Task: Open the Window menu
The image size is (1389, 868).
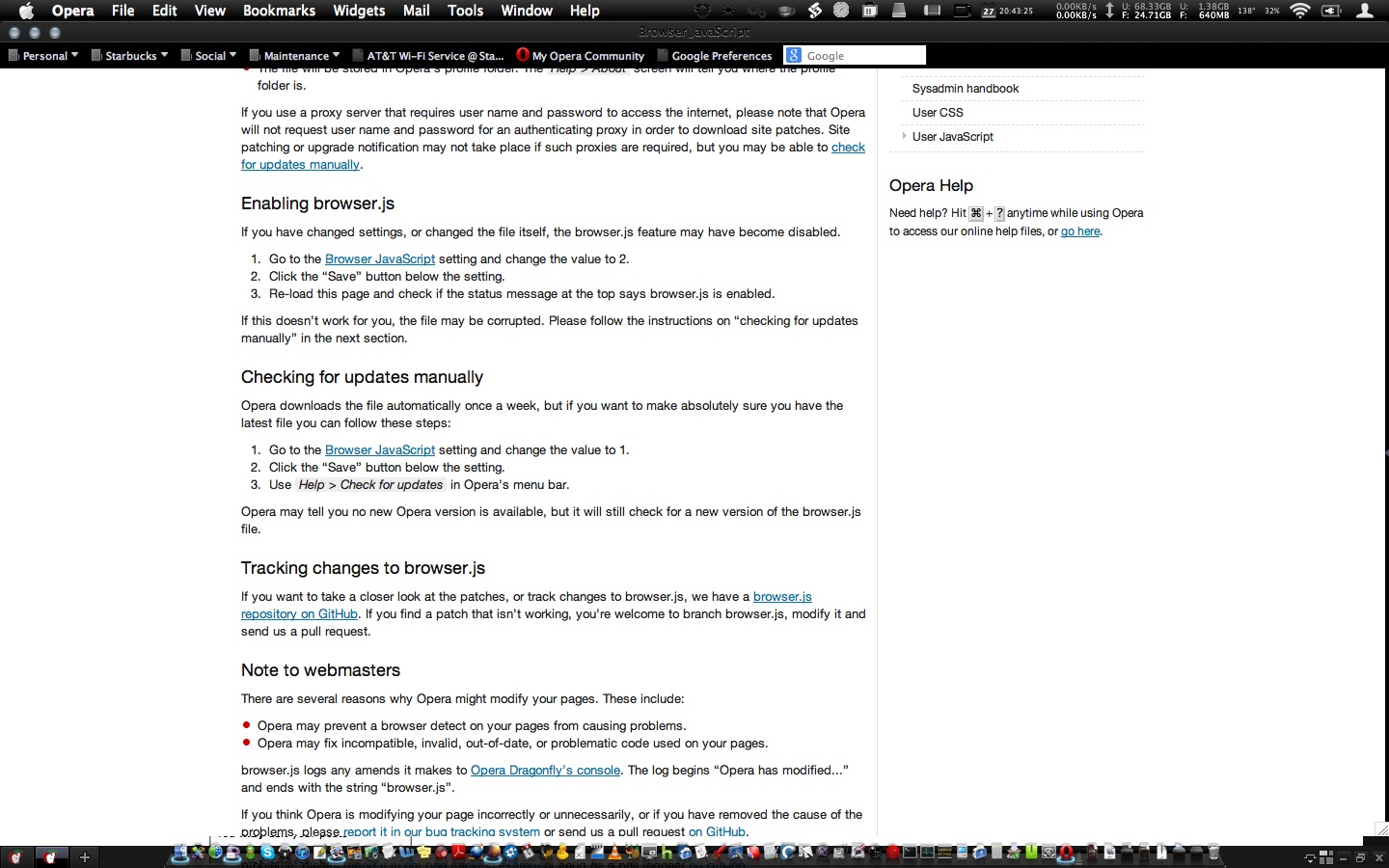Action: pos(527,11)
